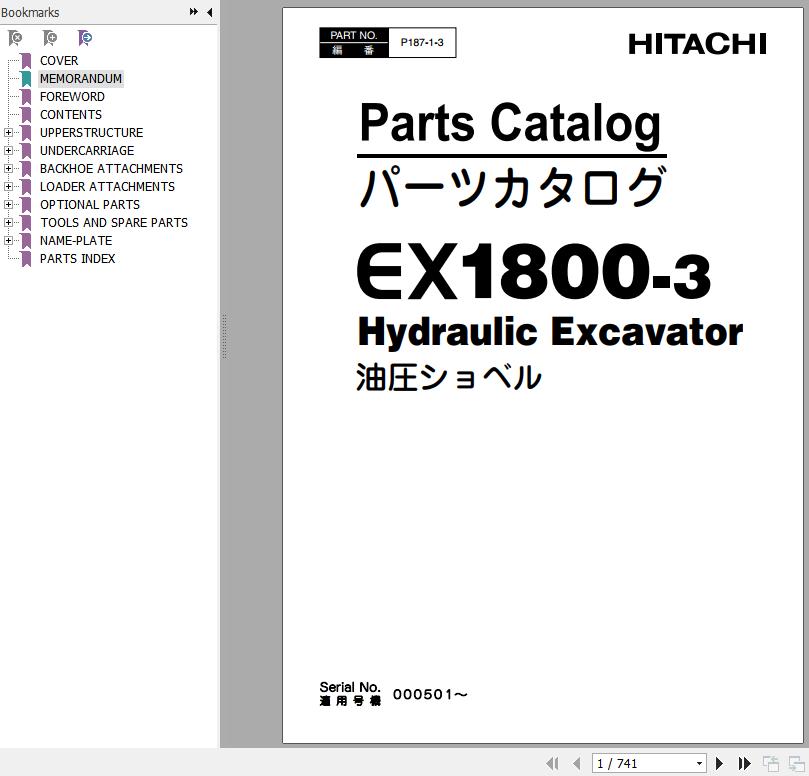The image size is (809, 776).
Task: Select the UNDERCARRIAGE bookmark
Action: coord(87,151)
